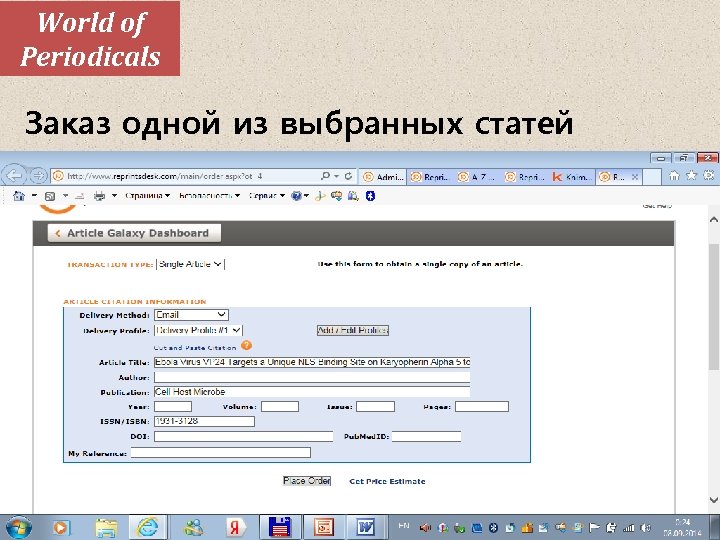Click the Add / Edit Profiles button

point(353,330)
